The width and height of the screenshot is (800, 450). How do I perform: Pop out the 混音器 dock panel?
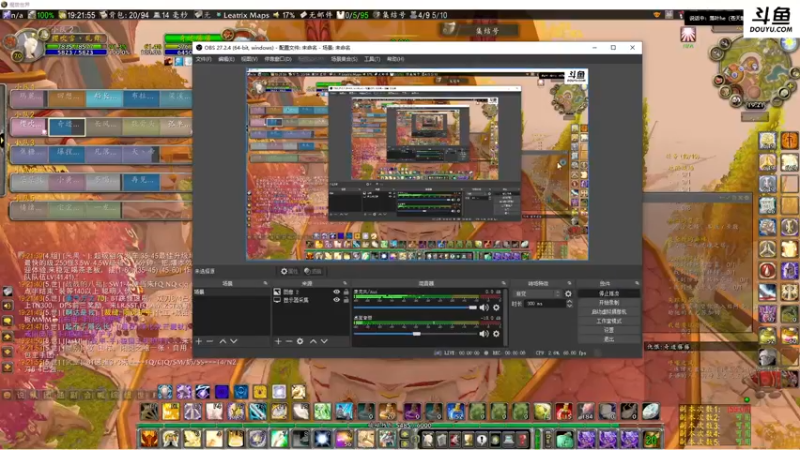coord(504,283)
